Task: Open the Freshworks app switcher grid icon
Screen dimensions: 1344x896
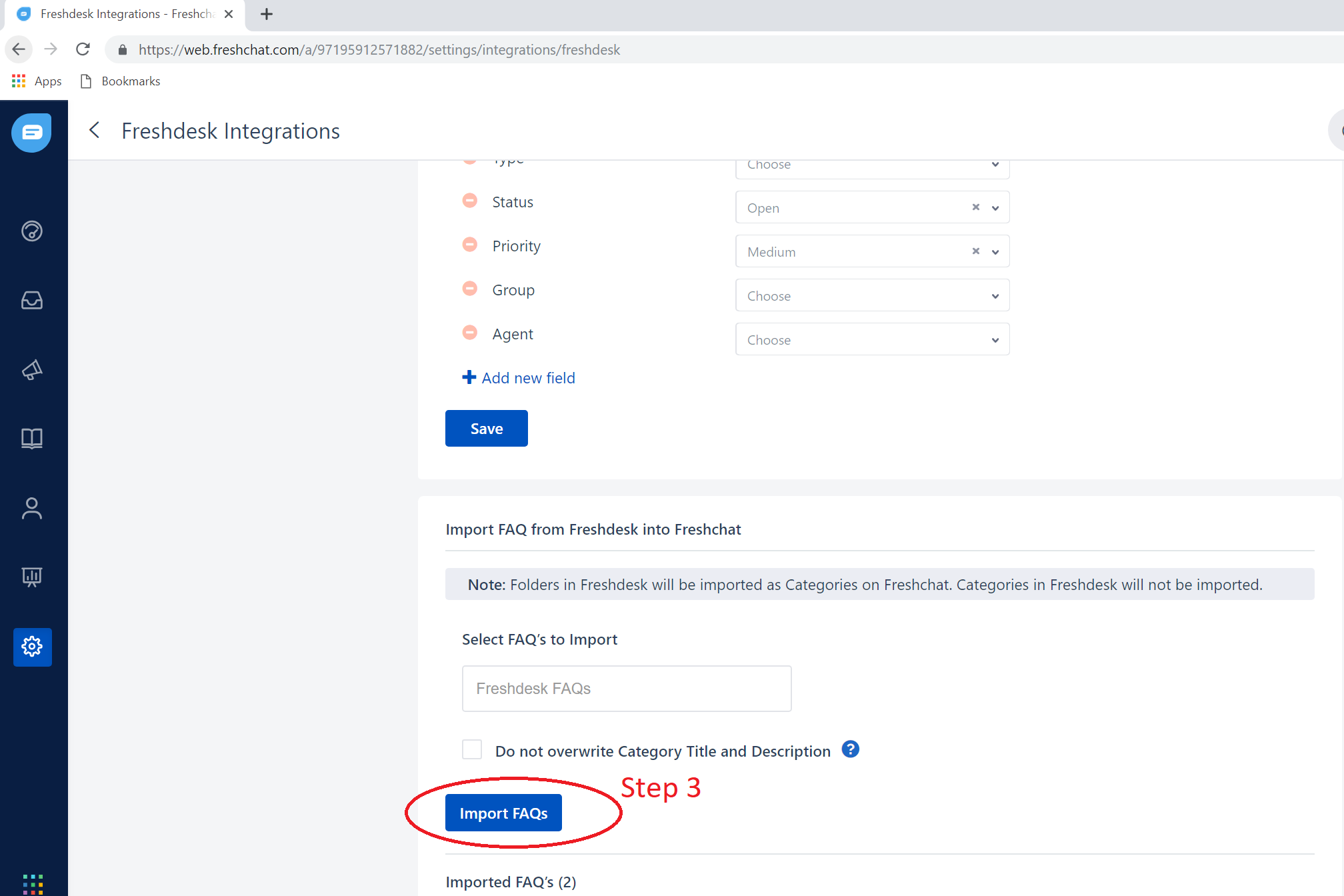Action: pyautogui.click(x=33, y=884)
